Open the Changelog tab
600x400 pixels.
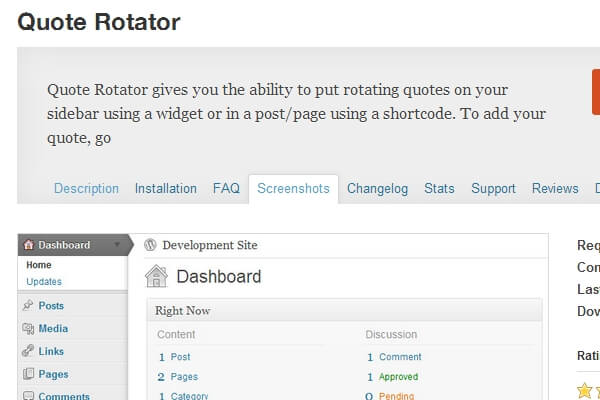click(376, 188)
